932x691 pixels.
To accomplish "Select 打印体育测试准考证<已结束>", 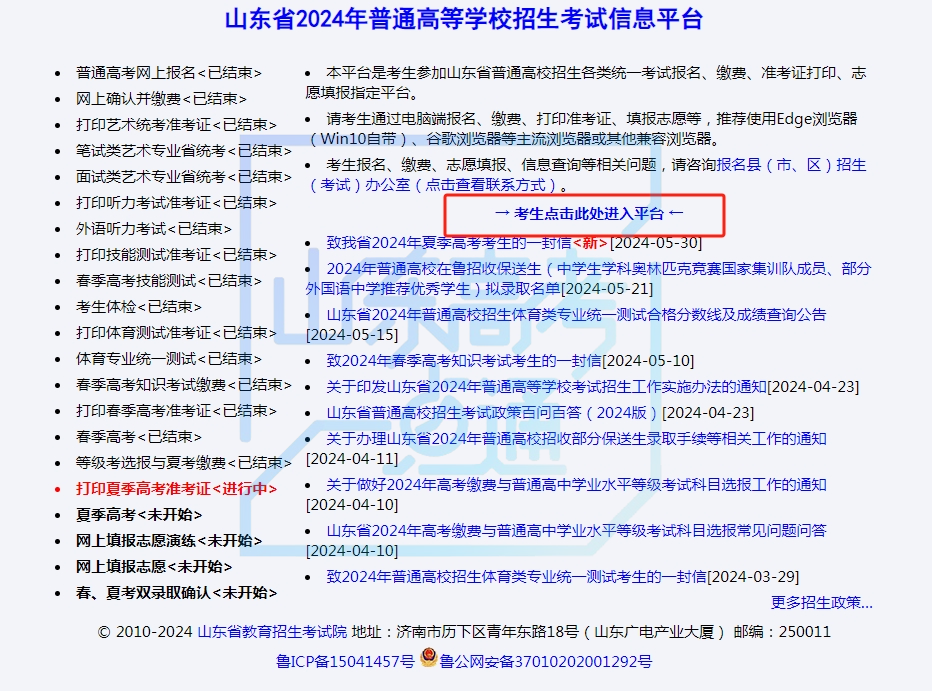I will [x=176, y=333].
